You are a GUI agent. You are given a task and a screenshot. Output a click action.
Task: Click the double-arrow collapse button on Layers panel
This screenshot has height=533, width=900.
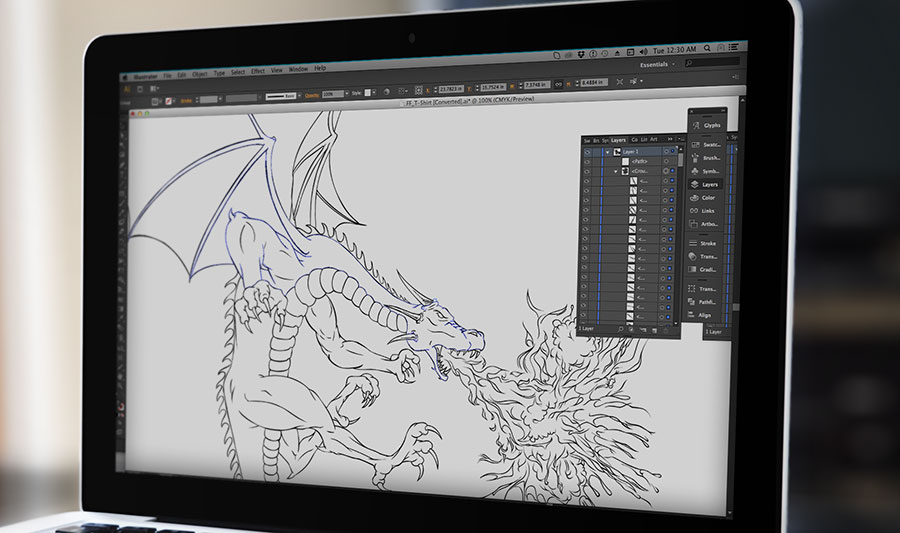click(x=670, y=139)
